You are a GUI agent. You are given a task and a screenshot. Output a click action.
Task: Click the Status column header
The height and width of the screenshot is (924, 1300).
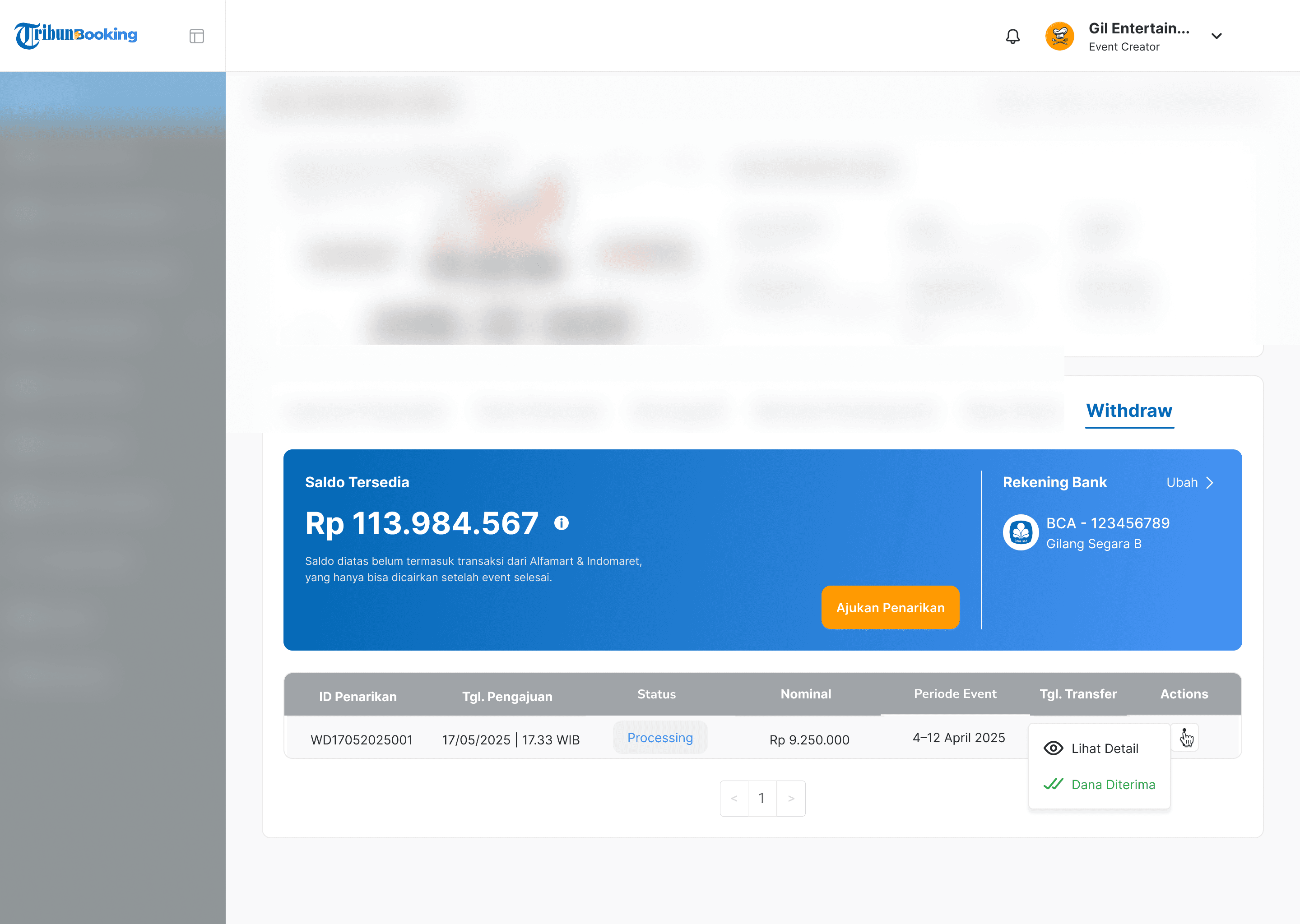656,693
